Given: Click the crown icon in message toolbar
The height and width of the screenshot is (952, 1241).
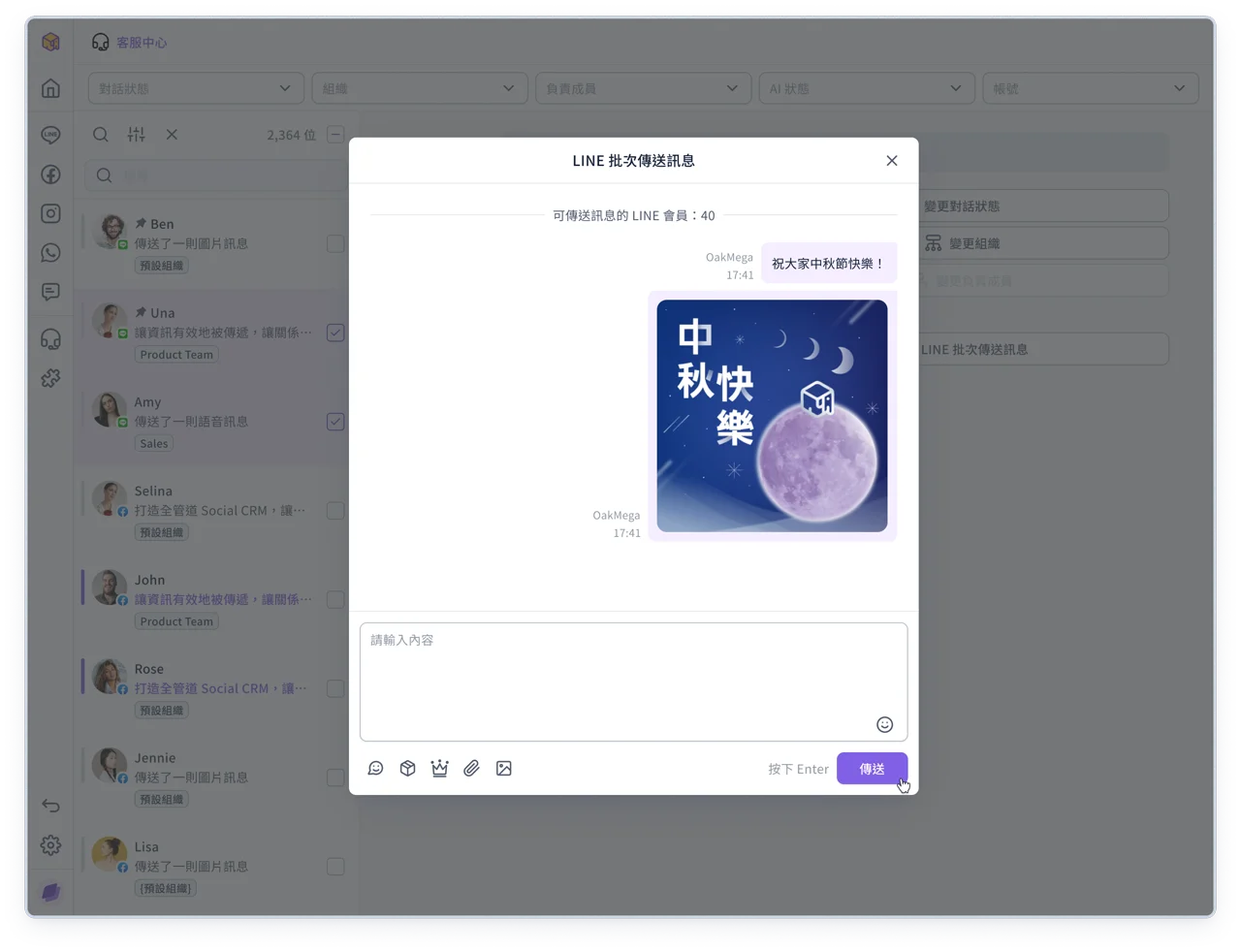Looking at the screenshot, I should (440, 769).
